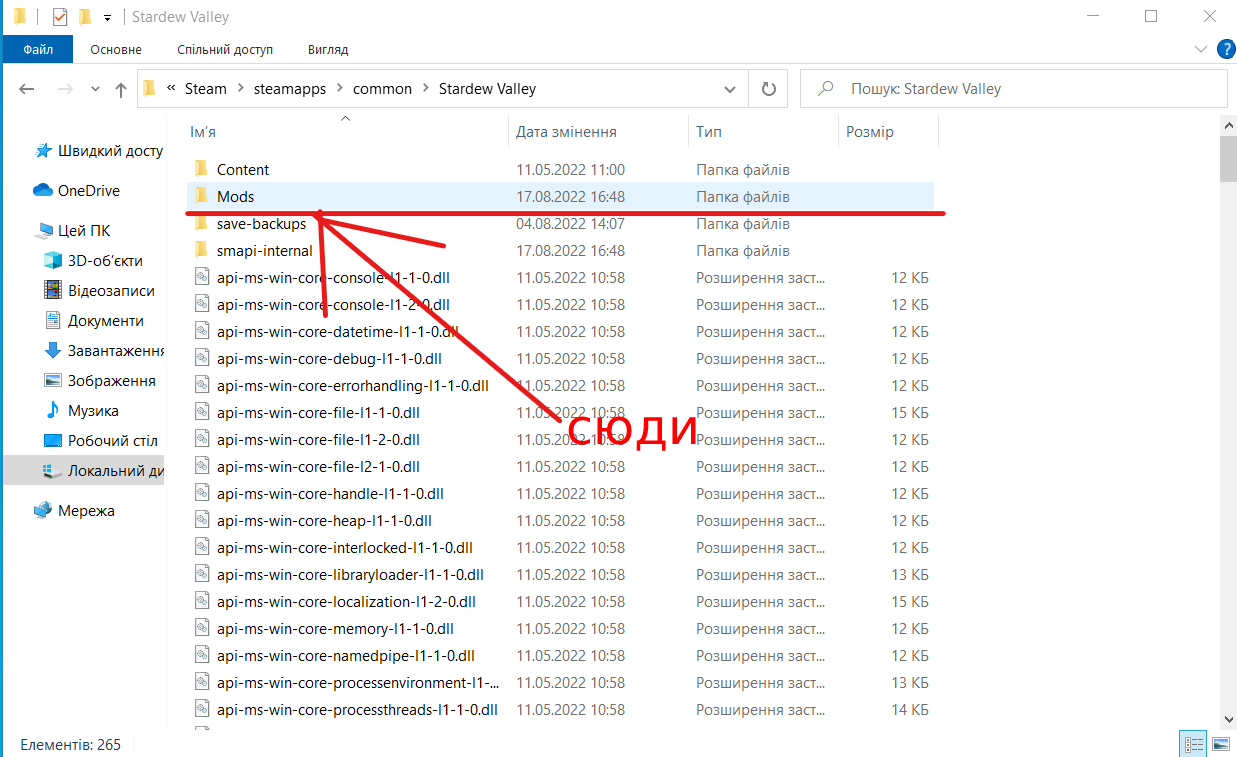Open the Help question mark icon
This screenshot has height=757, width=1237.
pyautogui.click(x=1225, y=49)
